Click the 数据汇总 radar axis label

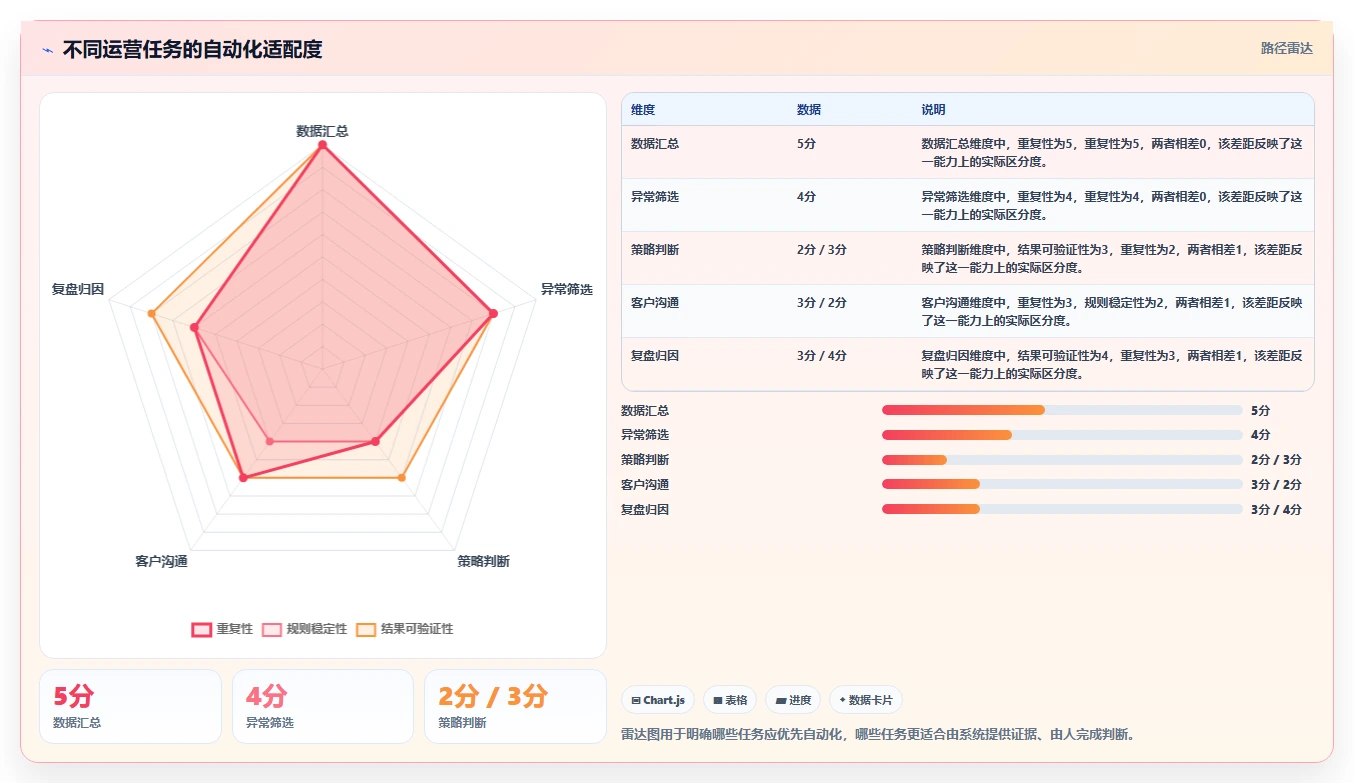(322, 131)
